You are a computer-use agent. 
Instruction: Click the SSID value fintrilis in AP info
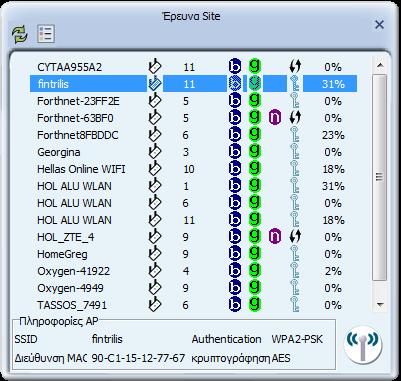[107, 339]
